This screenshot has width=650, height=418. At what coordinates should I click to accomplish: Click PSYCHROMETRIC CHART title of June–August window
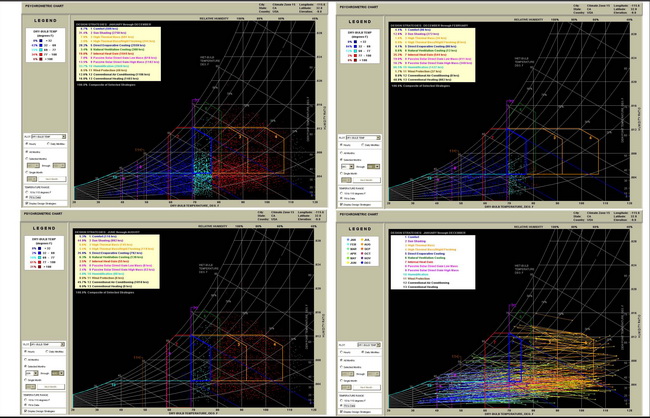click(x=43, y=214)
